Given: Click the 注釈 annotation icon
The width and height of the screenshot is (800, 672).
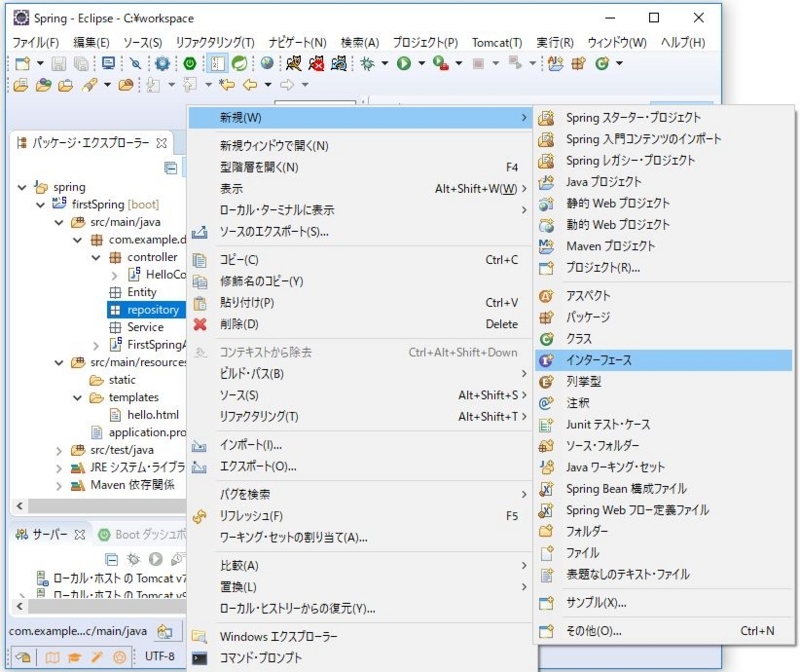Looking at the screenshot, I should (546, 403).
